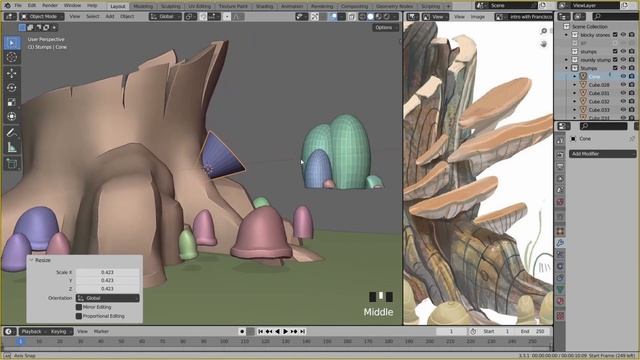
Task: Open Keying popover in timeline
Action: point(60,331)
